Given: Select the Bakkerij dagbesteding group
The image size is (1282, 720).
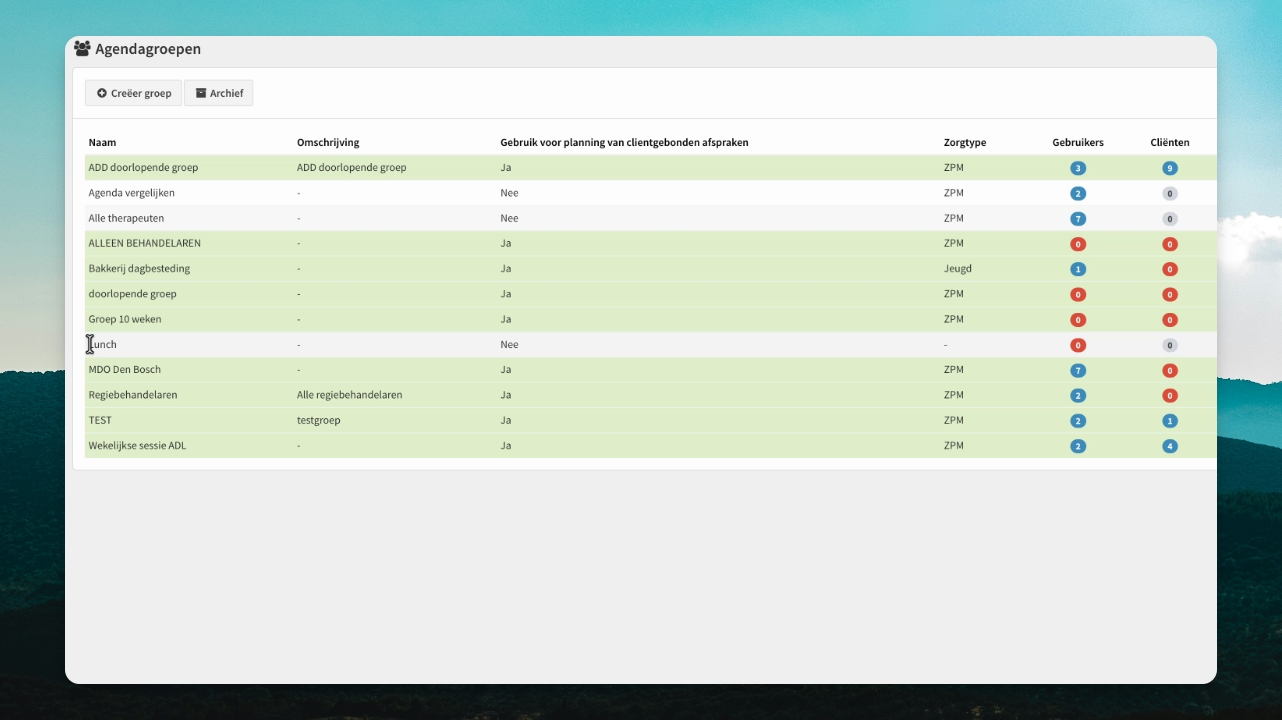Looking at the screenshot, I should point(139,269).
